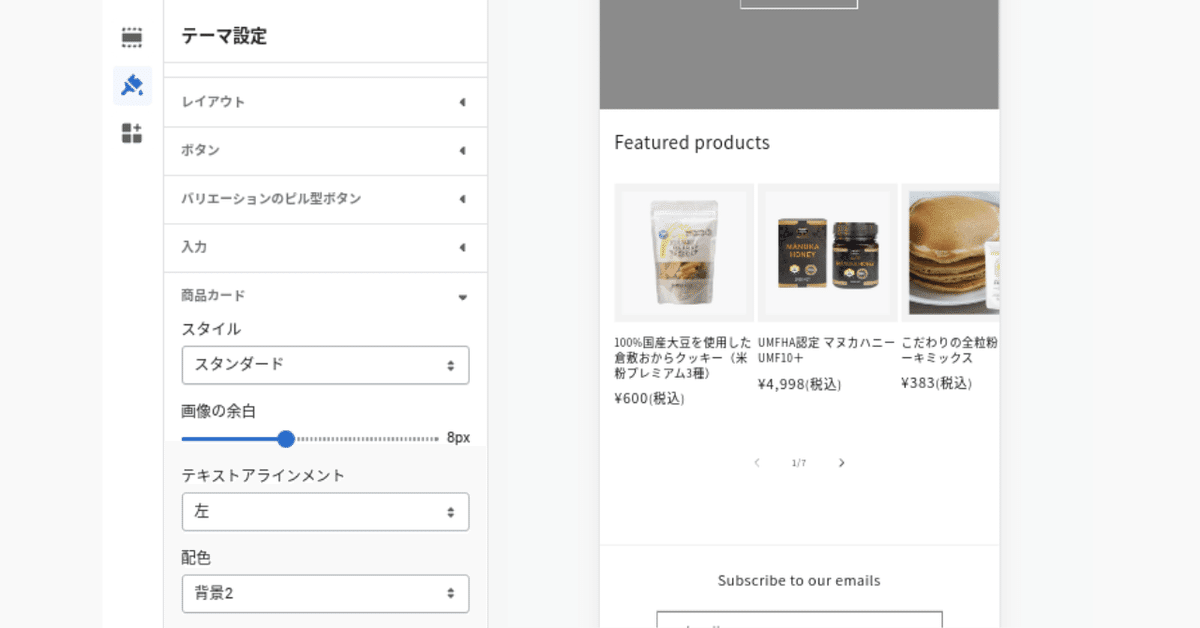The image size is (1200, 628).
Task: Click the previous slide arrow in preview
Action: coord(757,463)
